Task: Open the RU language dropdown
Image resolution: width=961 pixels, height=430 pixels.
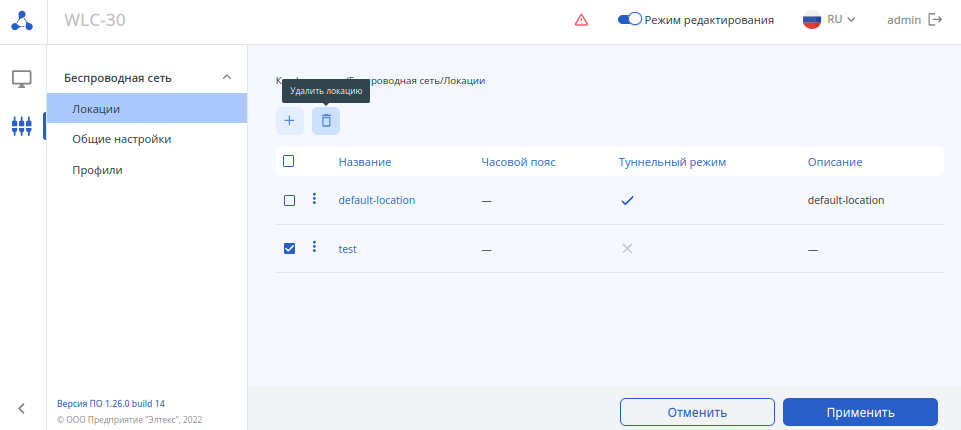Action: coord(830,20)
